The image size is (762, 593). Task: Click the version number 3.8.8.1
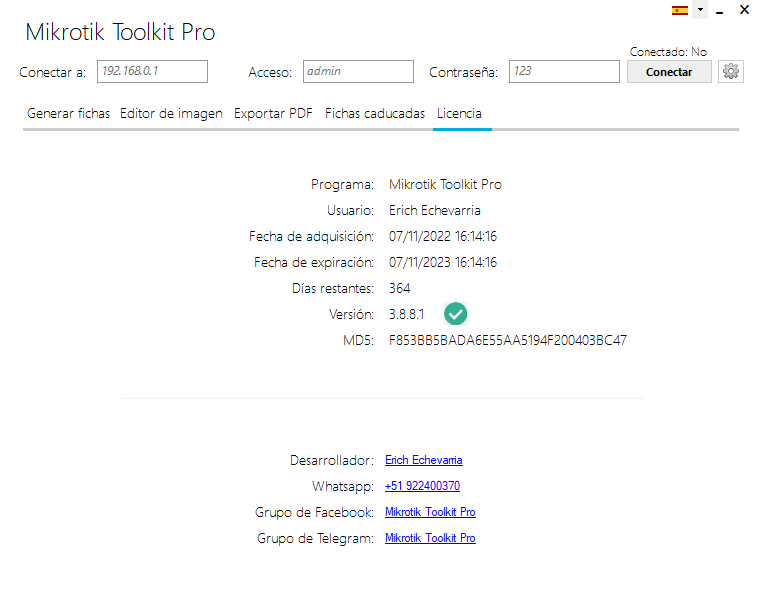(x=406, y=314)
